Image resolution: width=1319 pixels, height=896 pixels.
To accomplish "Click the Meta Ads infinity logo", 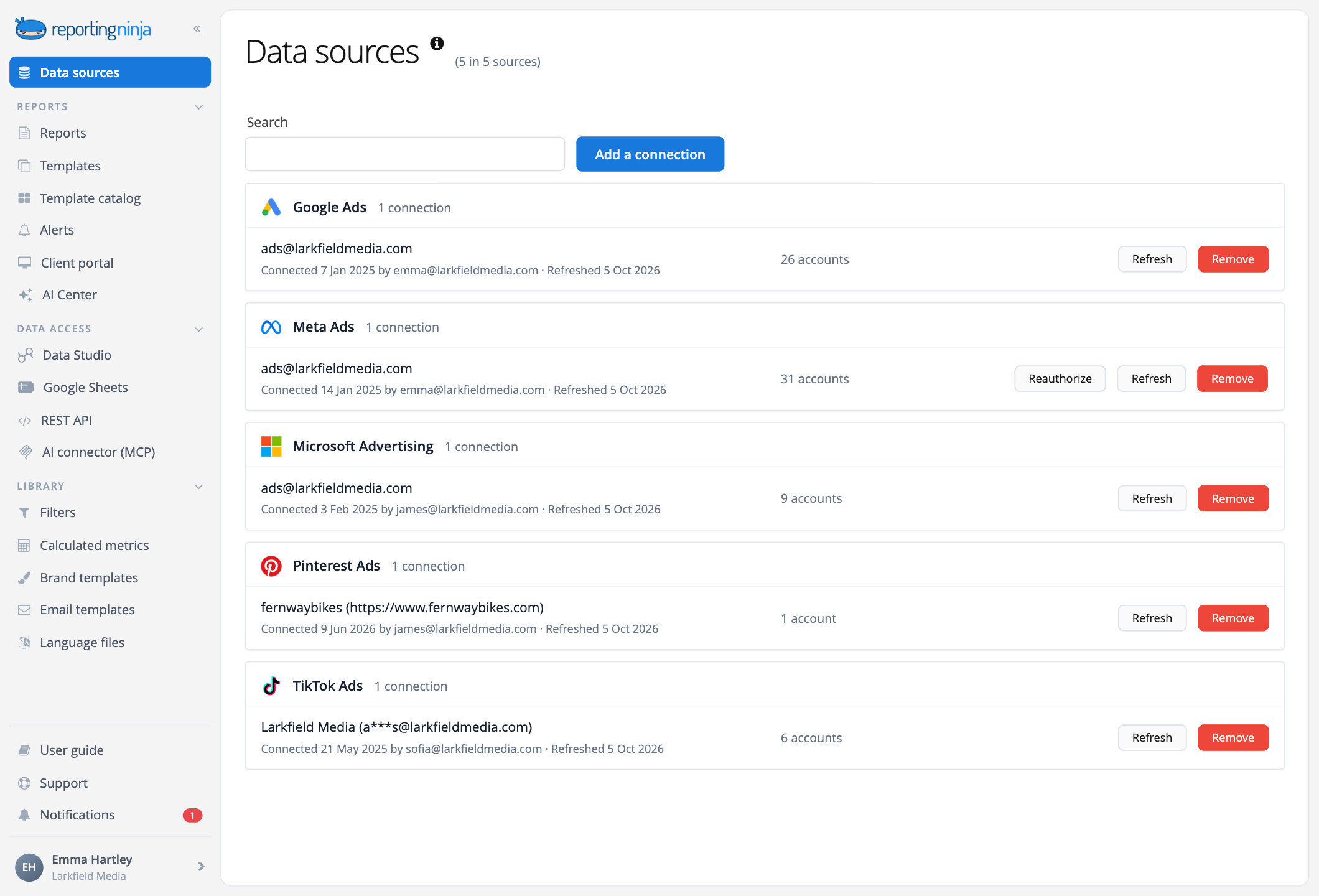I will click(271, 327).
